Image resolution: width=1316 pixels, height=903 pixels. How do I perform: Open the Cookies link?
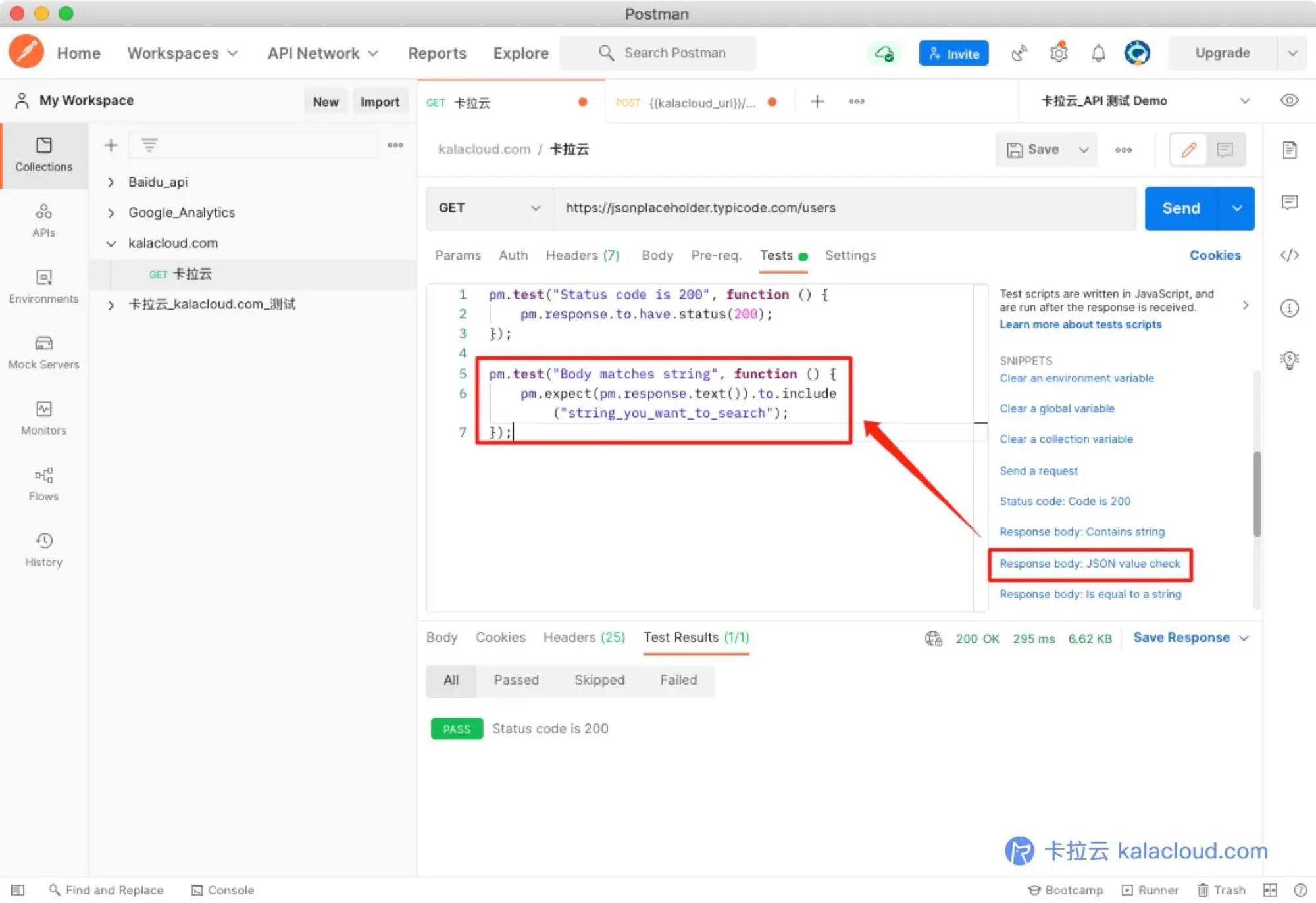click(x=1215, y=255)
